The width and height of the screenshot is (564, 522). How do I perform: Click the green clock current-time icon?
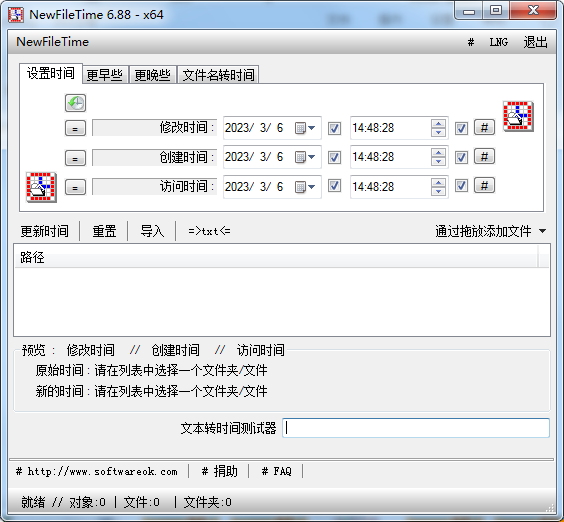(75, 103)
